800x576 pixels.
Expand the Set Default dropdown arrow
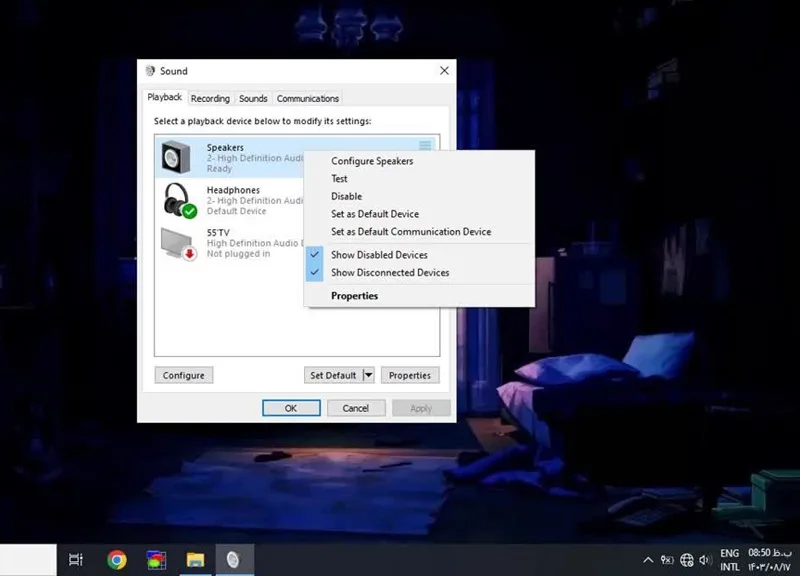[368, 375]
